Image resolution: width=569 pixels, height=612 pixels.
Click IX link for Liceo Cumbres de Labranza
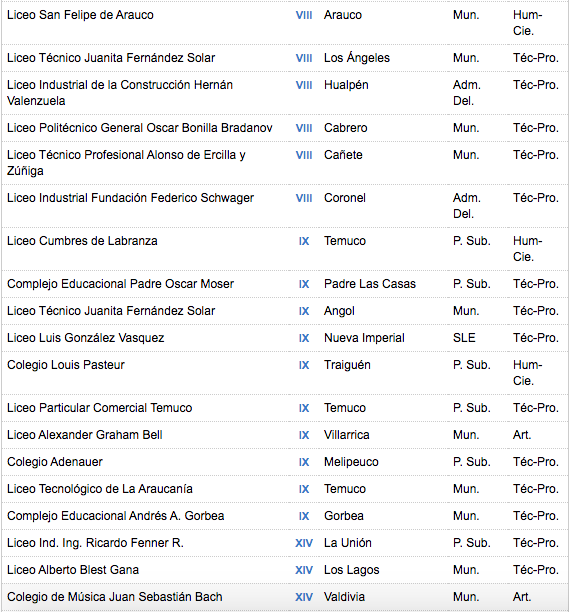click(x=304, y=241)
